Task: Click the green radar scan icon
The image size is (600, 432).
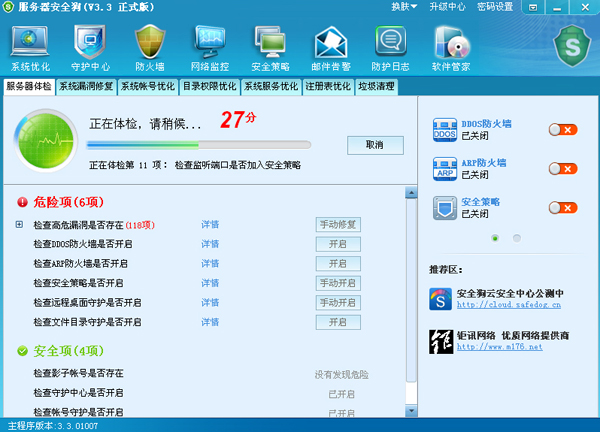Action: [46, 141]
